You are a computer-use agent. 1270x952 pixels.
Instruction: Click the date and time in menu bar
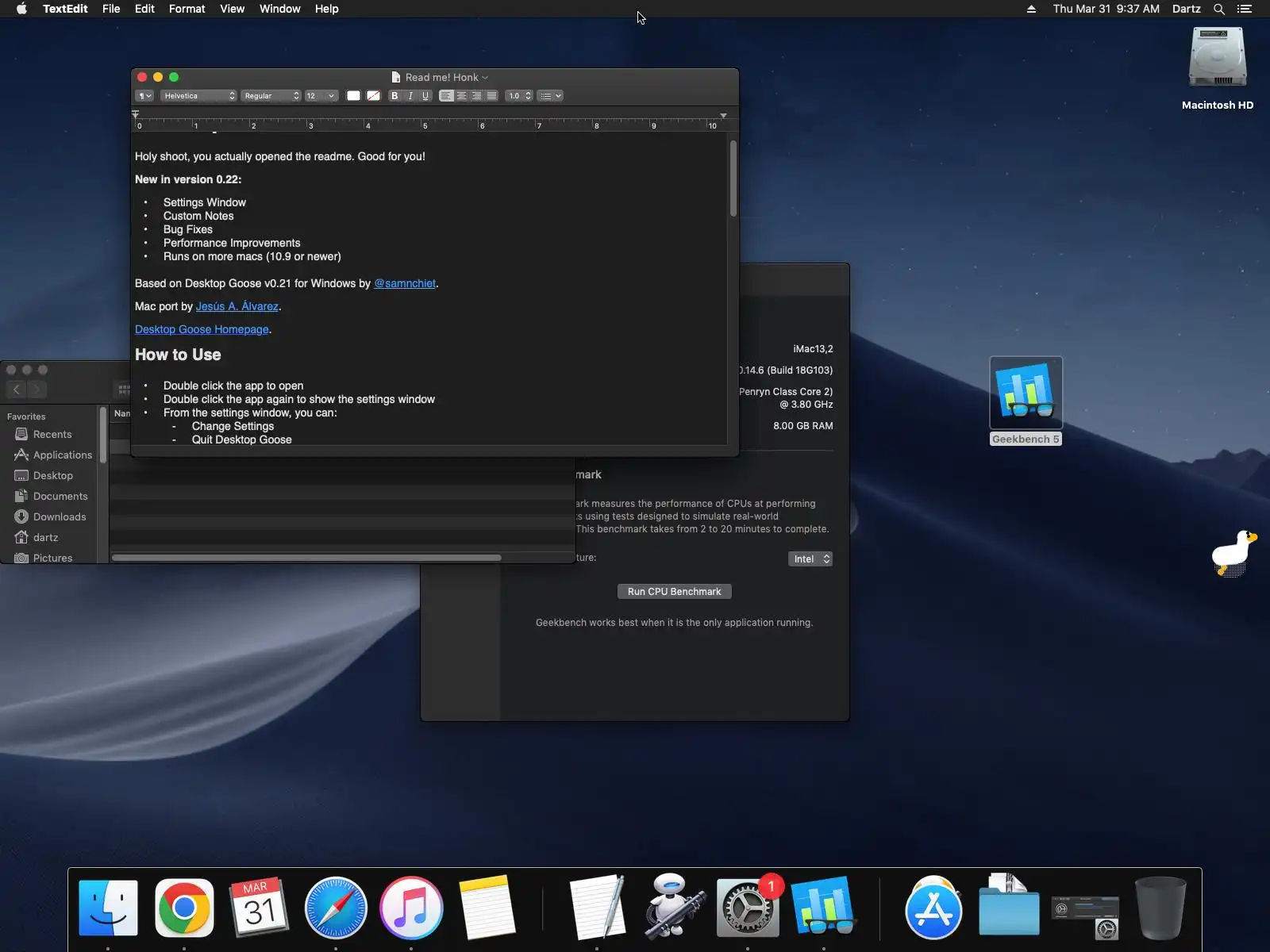pos(1106,9)
